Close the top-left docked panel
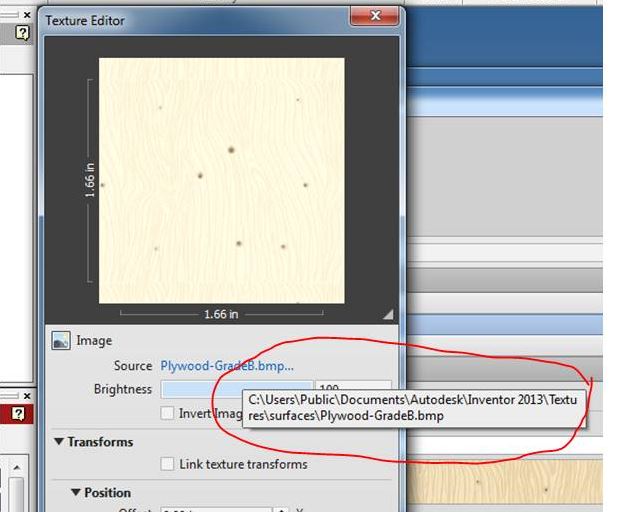This screenshot has width=617, height=512. [27, 15]
